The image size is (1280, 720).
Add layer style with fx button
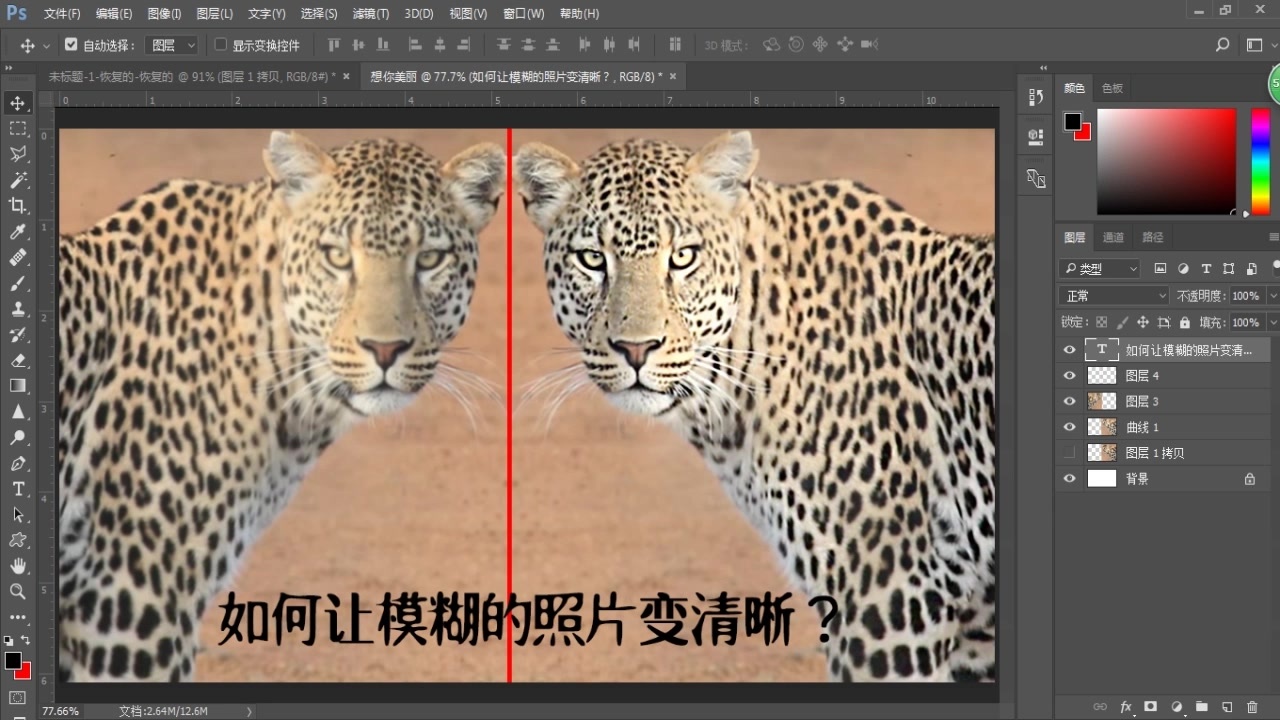[1126, 706]
